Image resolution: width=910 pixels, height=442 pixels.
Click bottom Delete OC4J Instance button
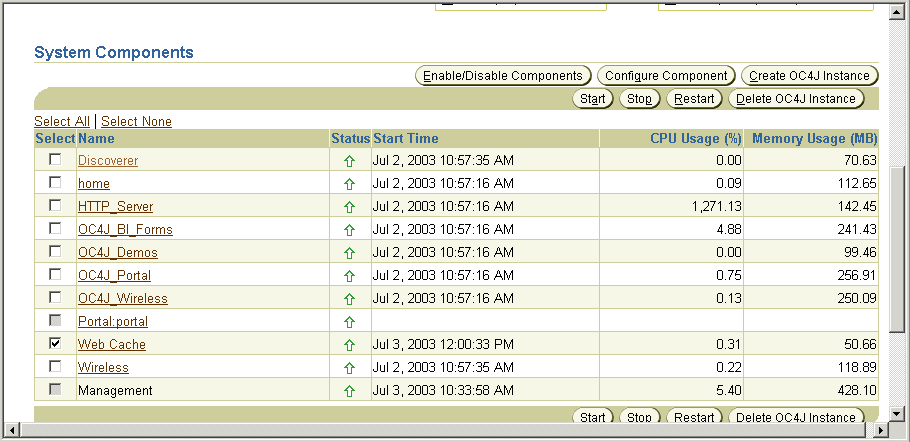coord(796,416)
